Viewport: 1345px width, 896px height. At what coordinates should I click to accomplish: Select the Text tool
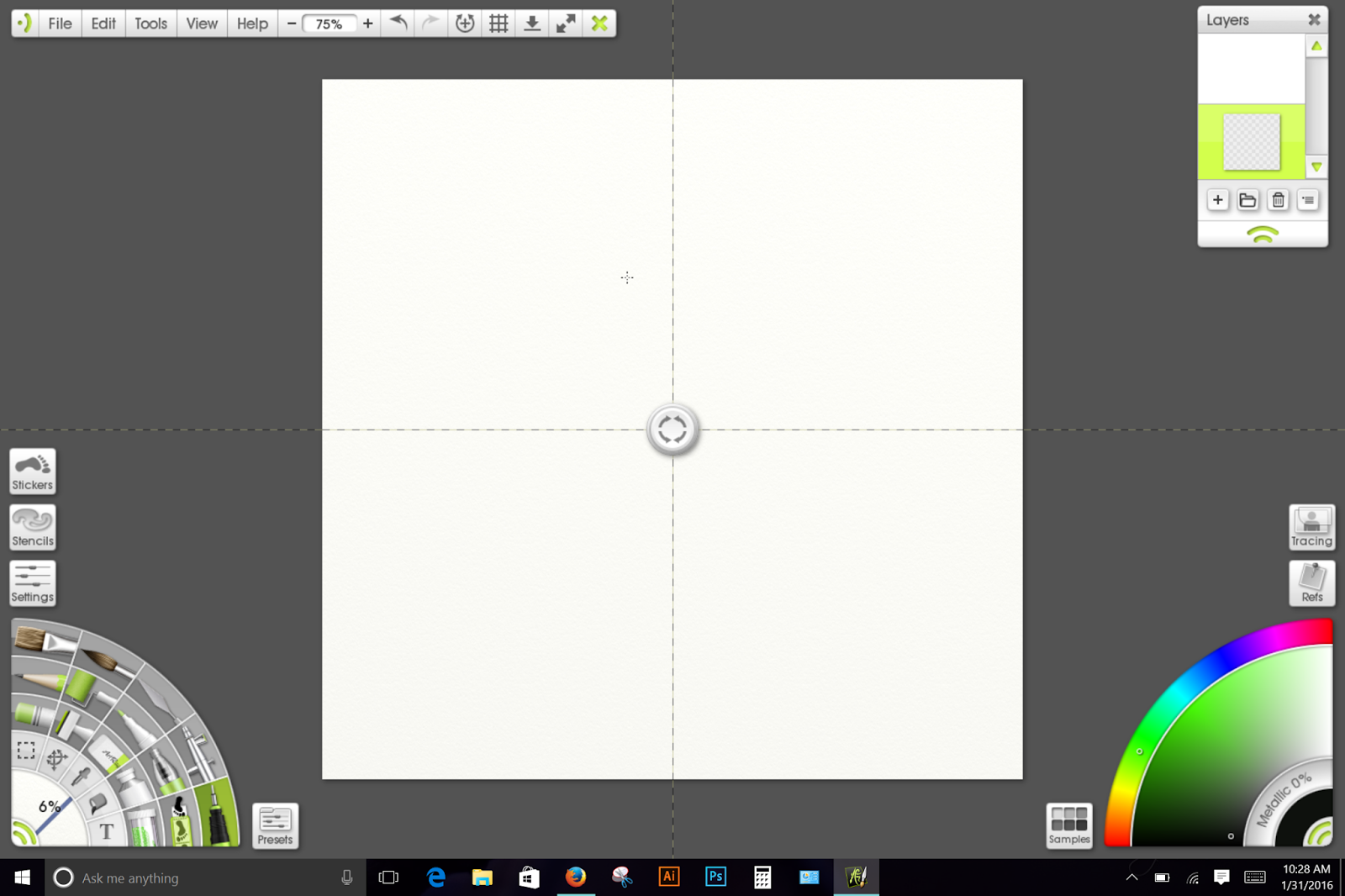coord(106,830)
